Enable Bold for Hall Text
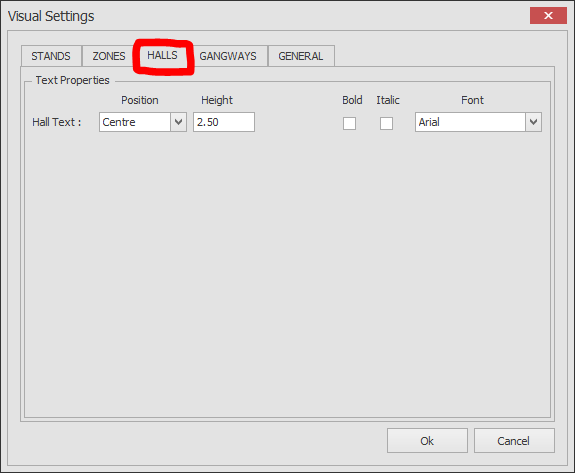 point(349,124)
